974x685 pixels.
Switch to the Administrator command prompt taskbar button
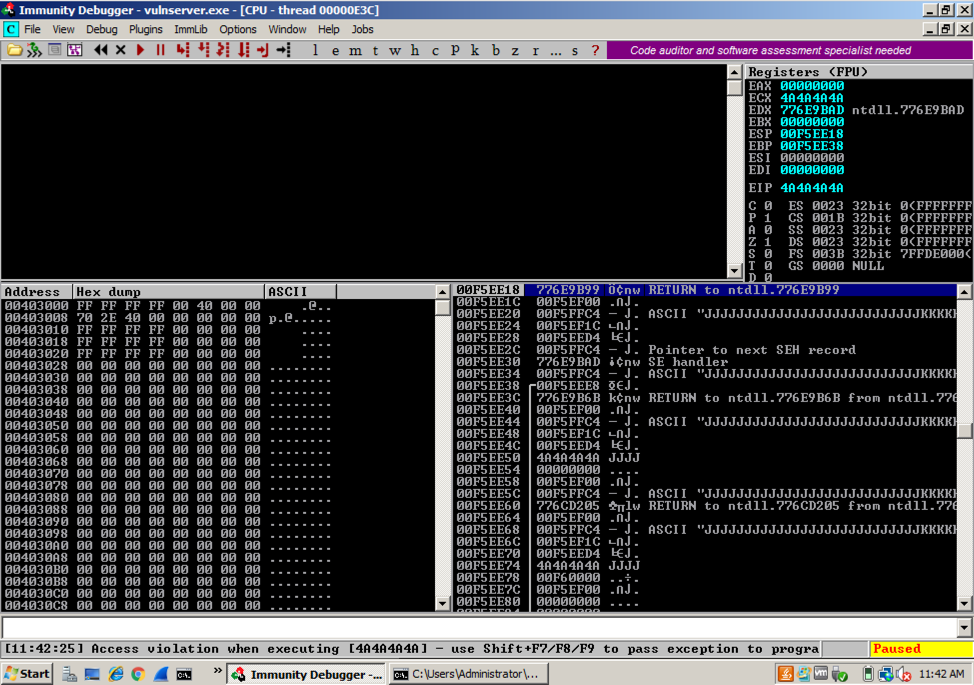pyautogui.click(x=468, y=674)
